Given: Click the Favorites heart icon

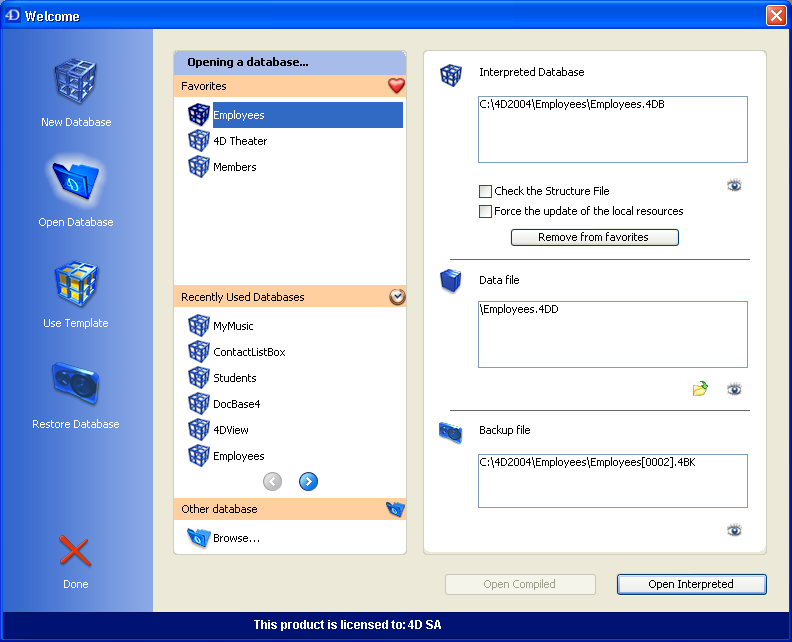Looking at the screenshot, I should click(x=396, y=86).
